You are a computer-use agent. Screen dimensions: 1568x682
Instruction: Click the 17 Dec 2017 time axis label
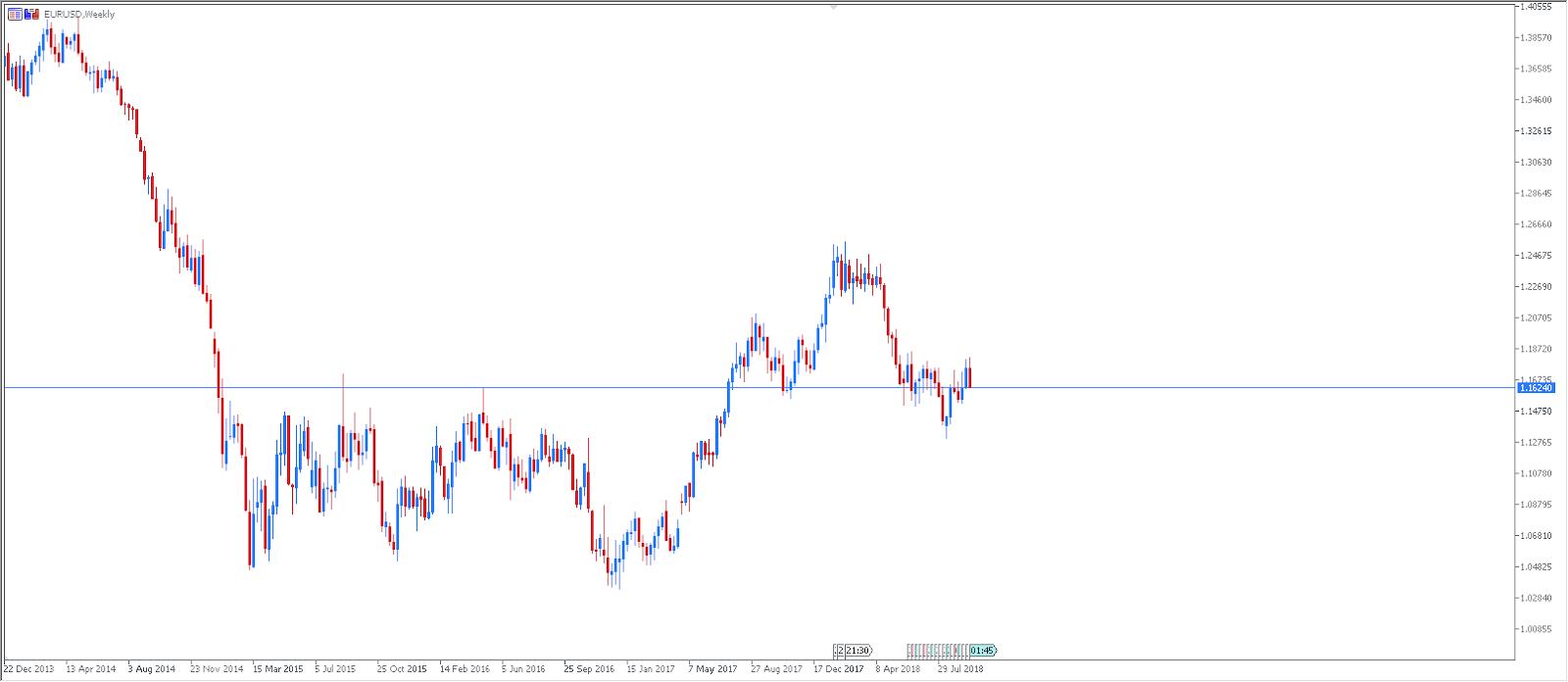(x=839, y=670)
